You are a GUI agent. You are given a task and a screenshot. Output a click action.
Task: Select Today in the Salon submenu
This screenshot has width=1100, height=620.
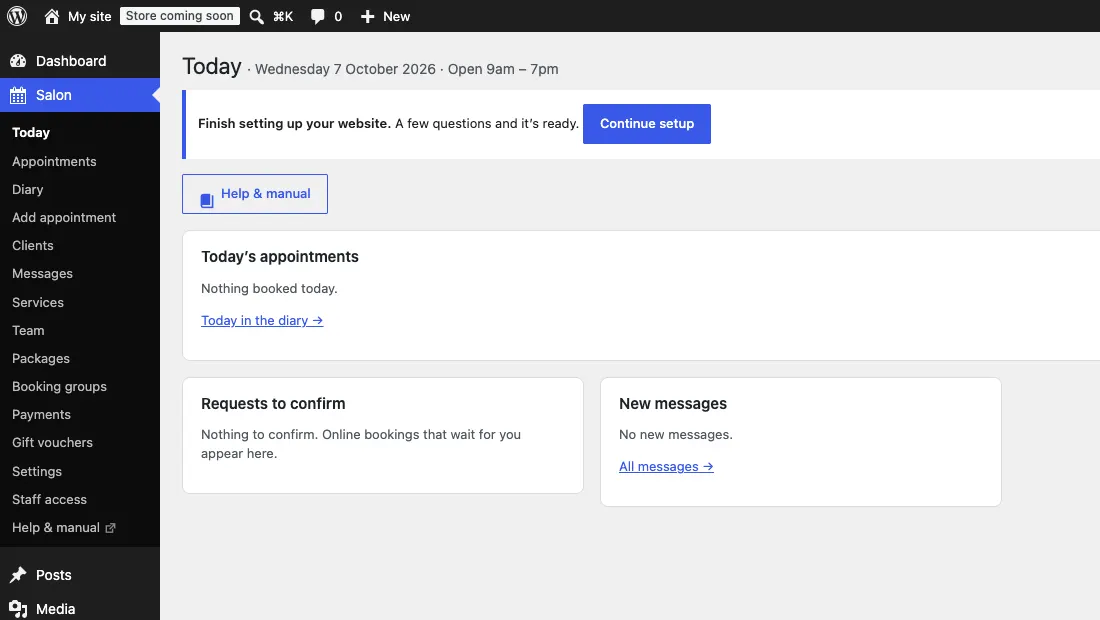31,133
